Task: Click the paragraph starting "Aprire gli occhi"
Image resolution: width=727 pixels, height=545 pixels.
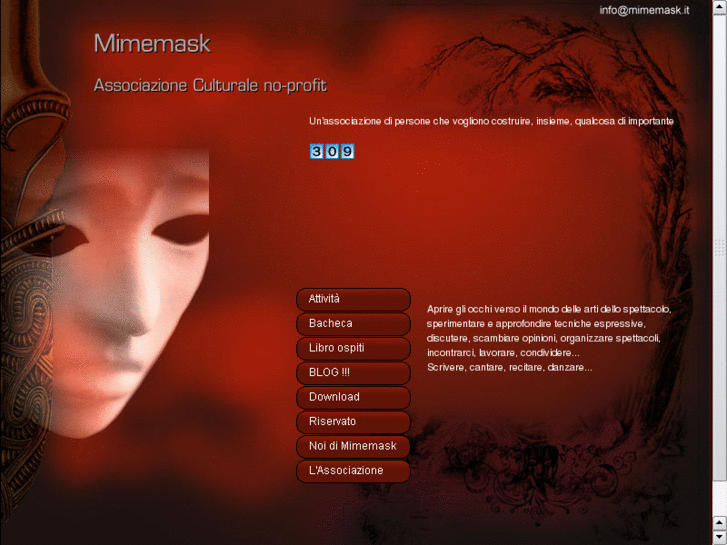Action: [549, 338]
